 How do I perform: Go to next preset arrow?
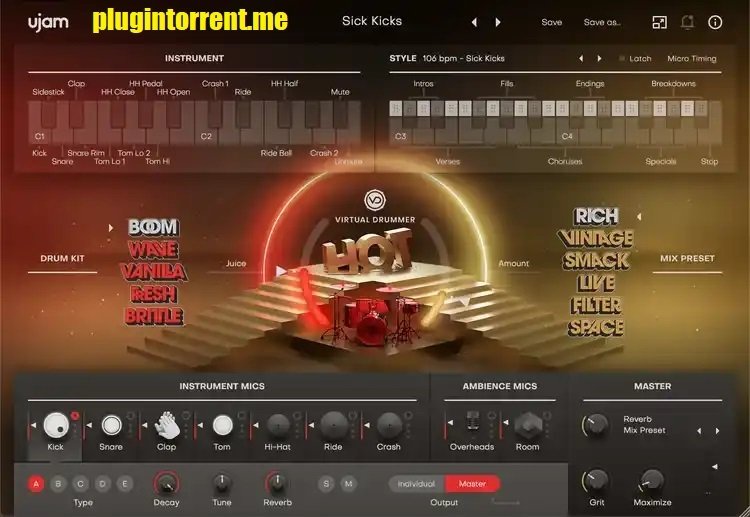[498, 22]
